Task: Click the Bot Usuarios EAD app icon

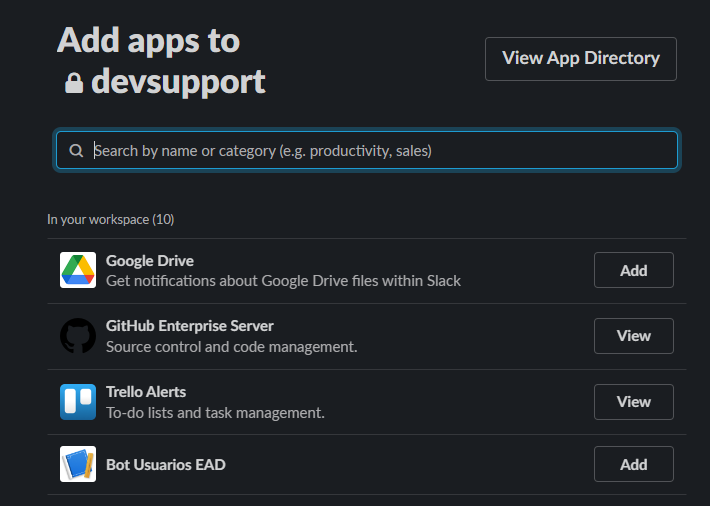Action: tap(78, 464)
